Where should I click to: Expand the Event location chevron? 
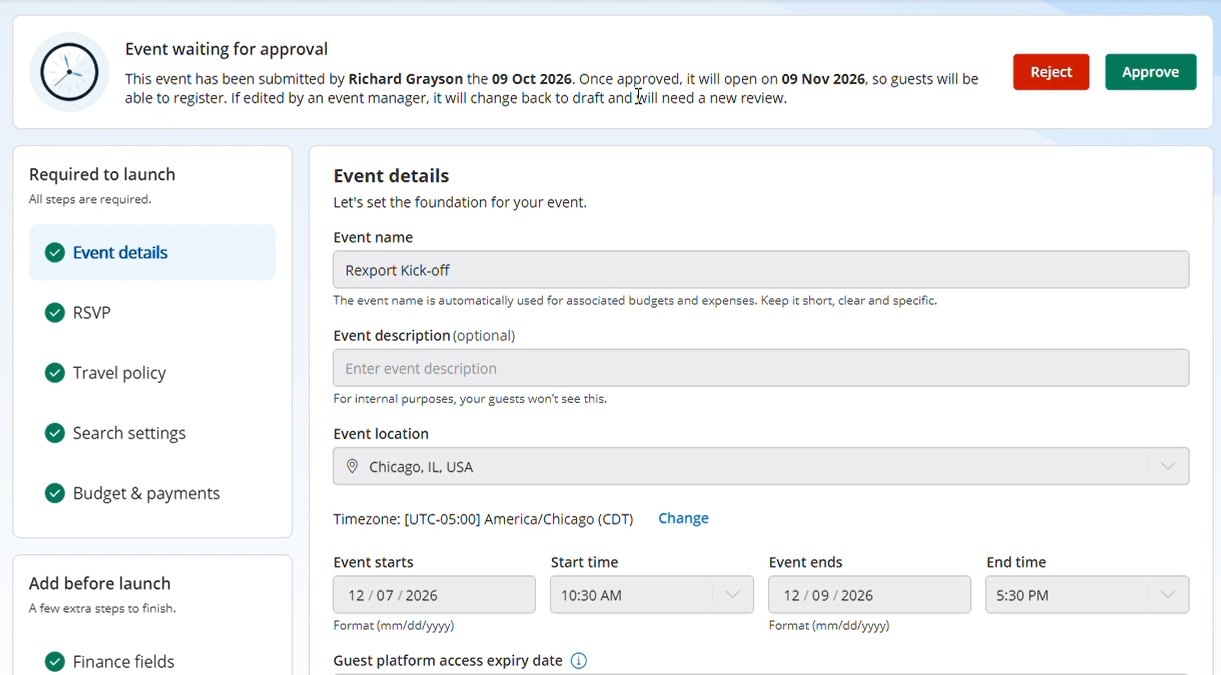pos(1168,466)
